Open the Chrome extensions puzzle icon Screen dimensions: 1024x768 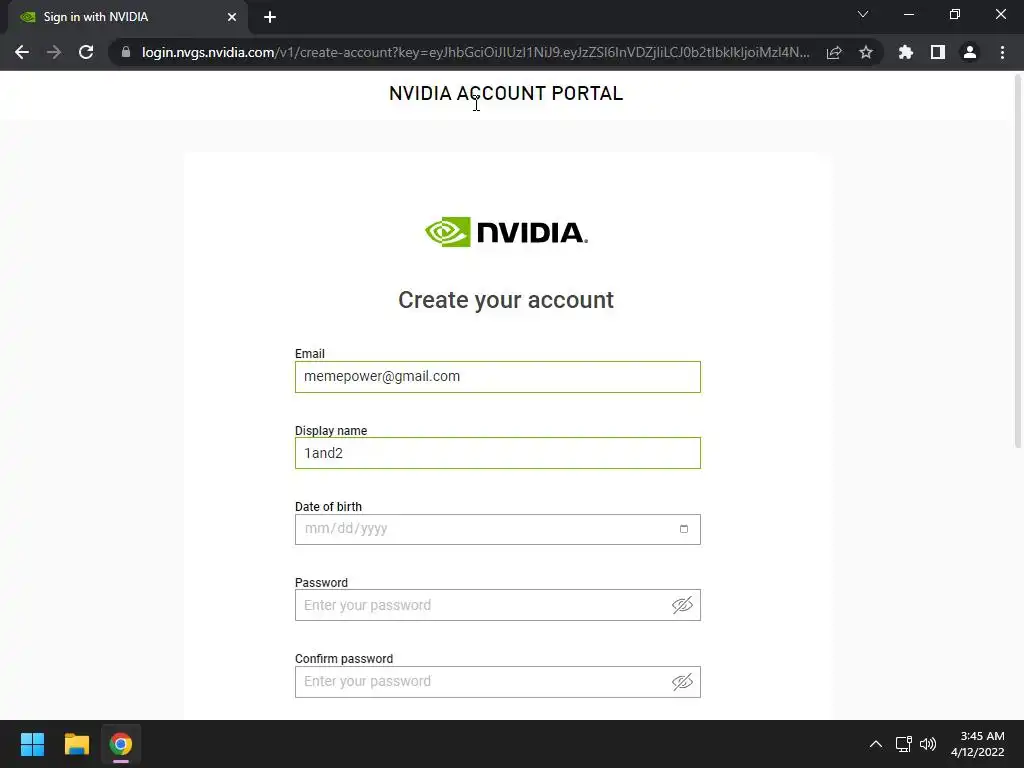point(906,52)
